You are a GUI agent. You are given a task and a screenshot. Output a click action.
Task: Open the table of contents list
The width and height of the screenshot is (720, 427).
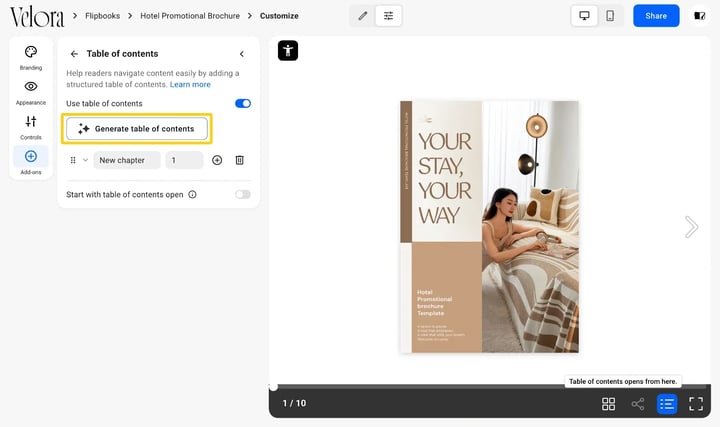tap(667, 404)
